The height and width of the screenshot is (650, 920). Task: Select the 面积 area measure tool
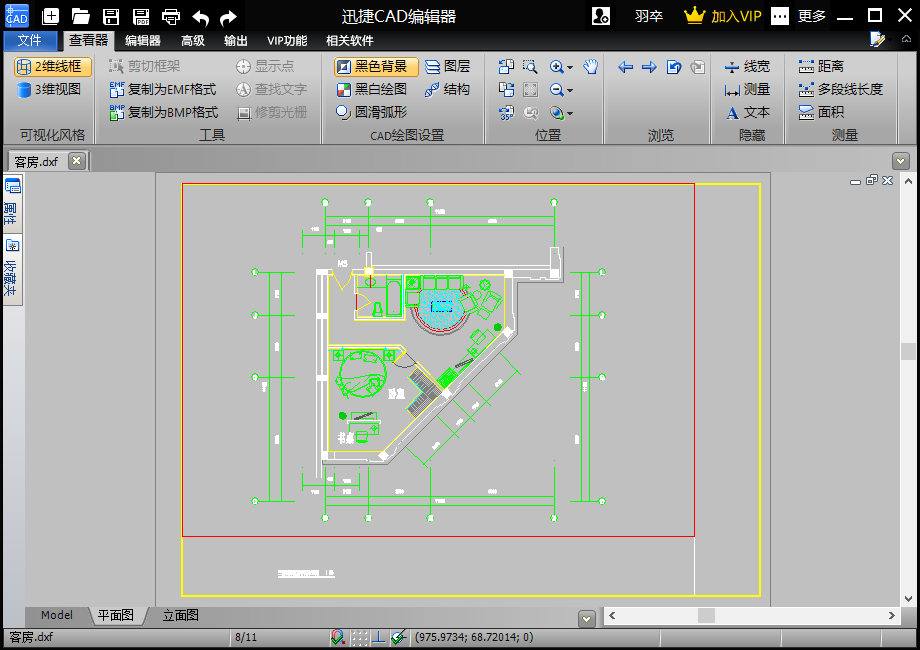point(821,112)
